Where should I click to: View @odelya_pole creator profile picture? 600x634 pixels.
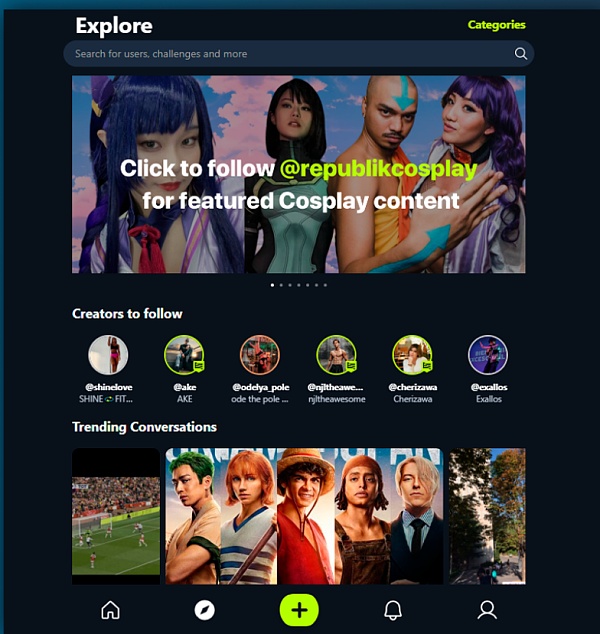click(x=260, y=355)
